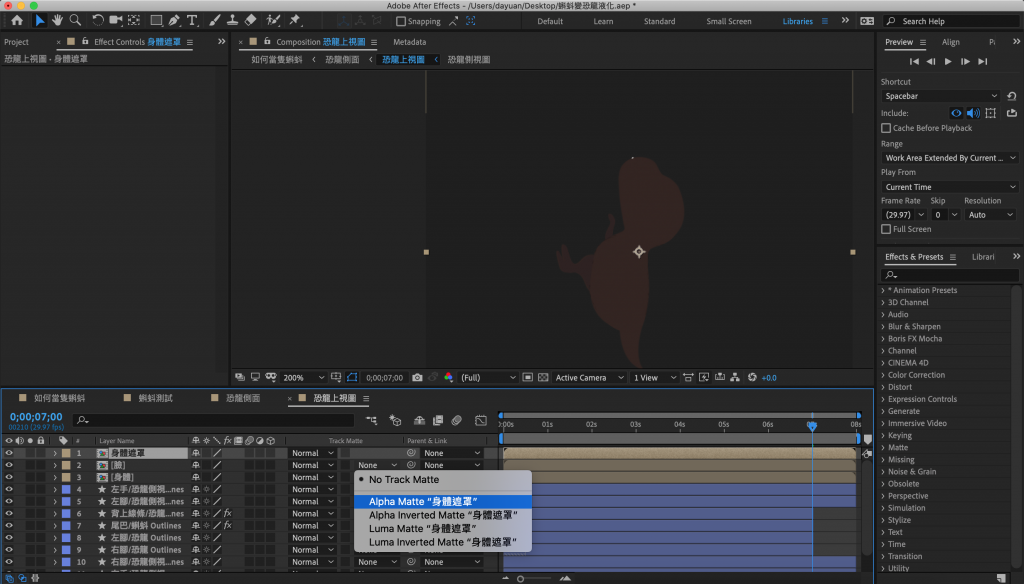1024x584 pixels.
Task: Select the Puppet Pin tool
Action: pos(295,20)
